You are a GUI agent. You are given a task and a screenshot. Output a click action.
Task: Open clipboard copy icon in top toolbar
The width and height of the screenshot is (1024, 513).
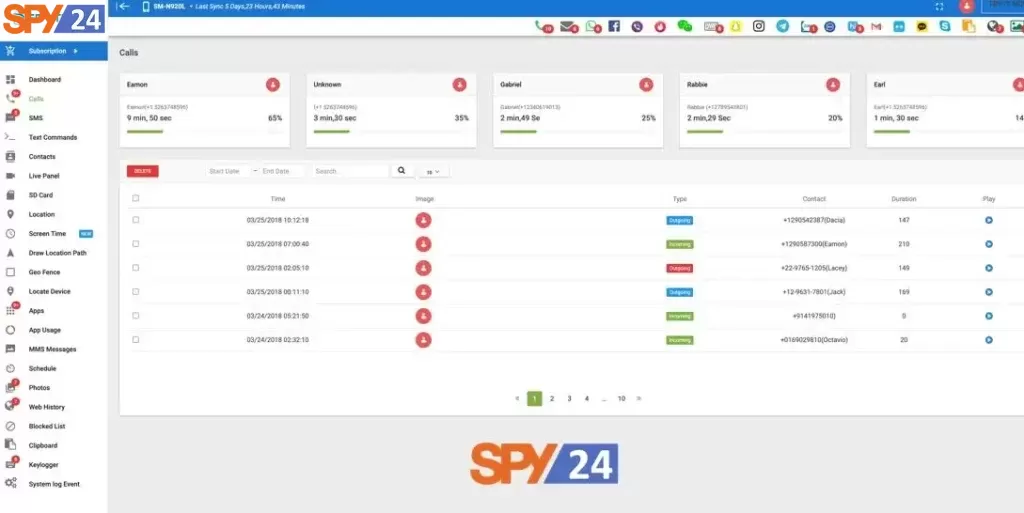point(968,26)
